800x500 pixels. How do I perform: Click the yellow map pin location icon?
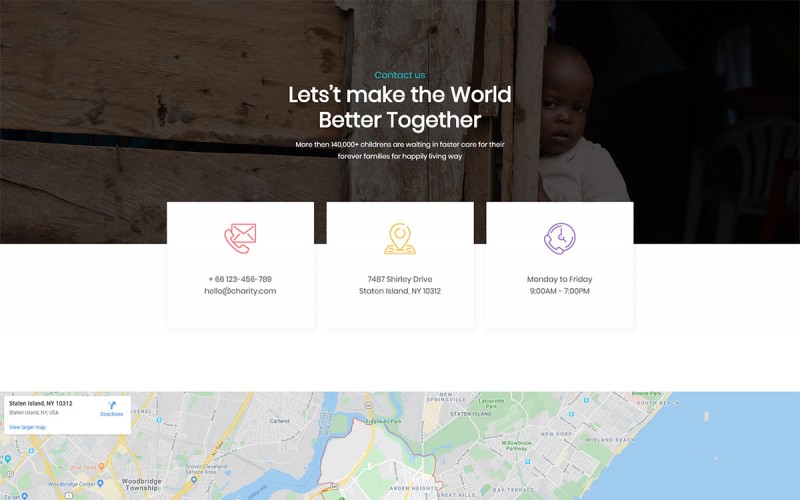point(400,238)
